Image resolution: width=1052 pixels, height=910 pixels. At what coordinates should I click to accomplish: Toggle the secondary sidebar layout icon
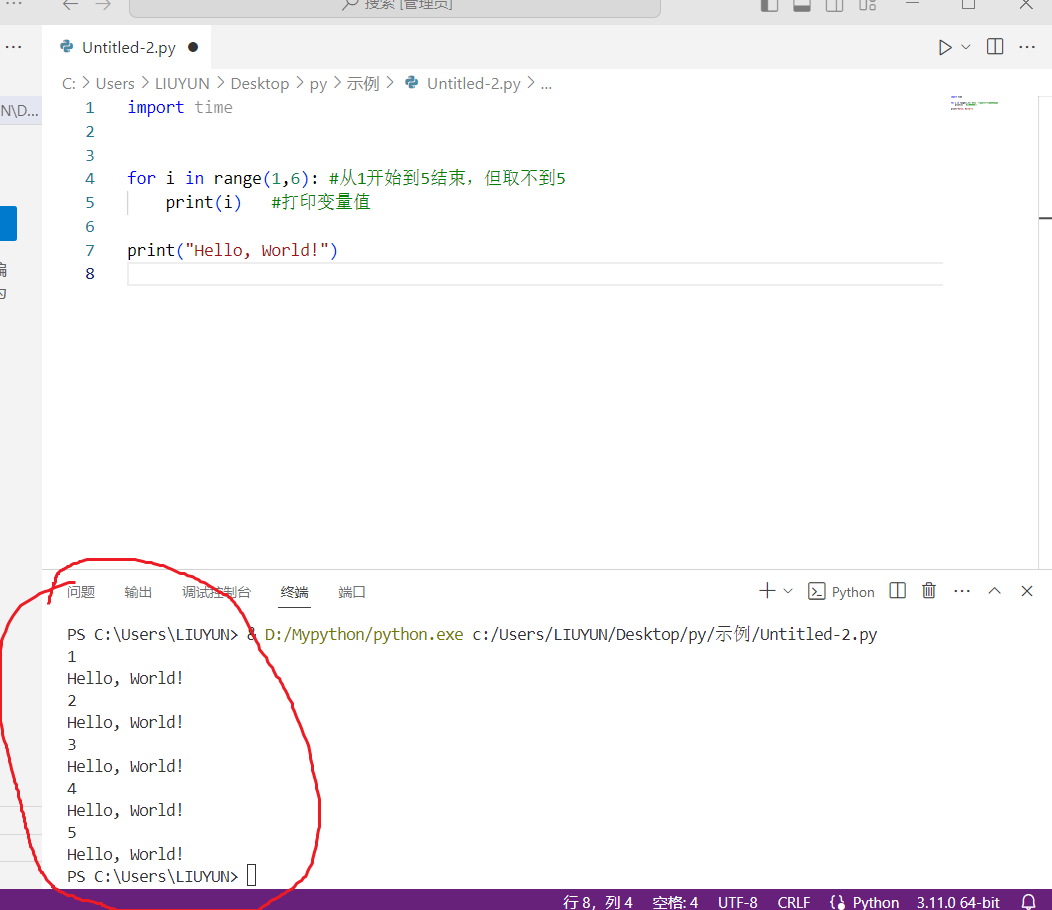coord(835,5)
